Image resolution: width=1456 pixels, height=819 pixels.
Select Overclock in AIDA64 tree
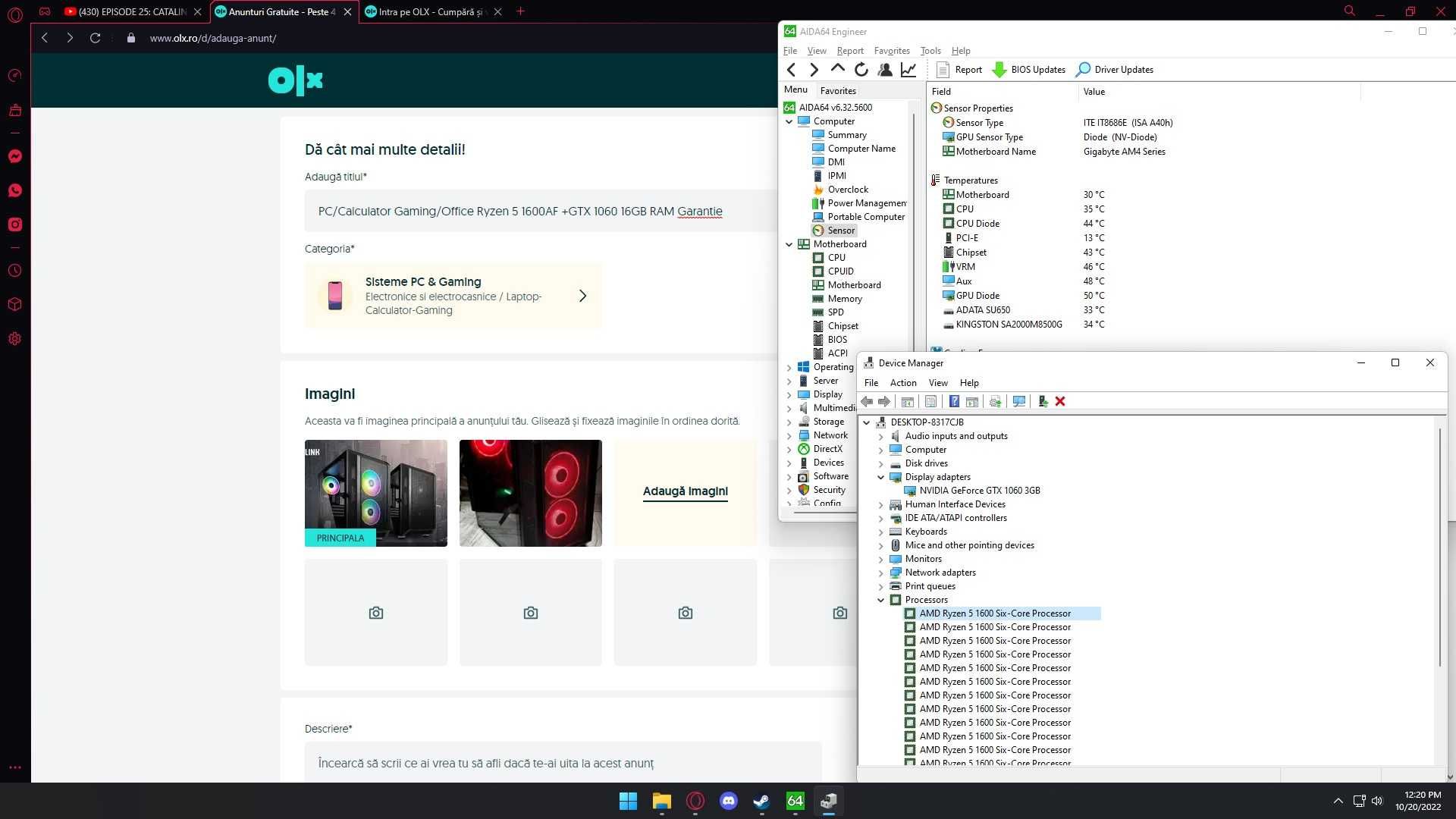(848, 190)
